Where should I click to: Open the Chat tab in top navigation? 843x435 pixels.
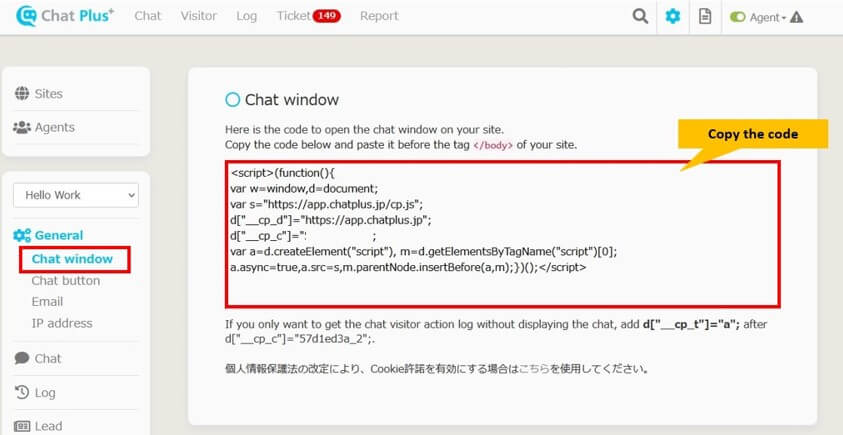[148, 16]
